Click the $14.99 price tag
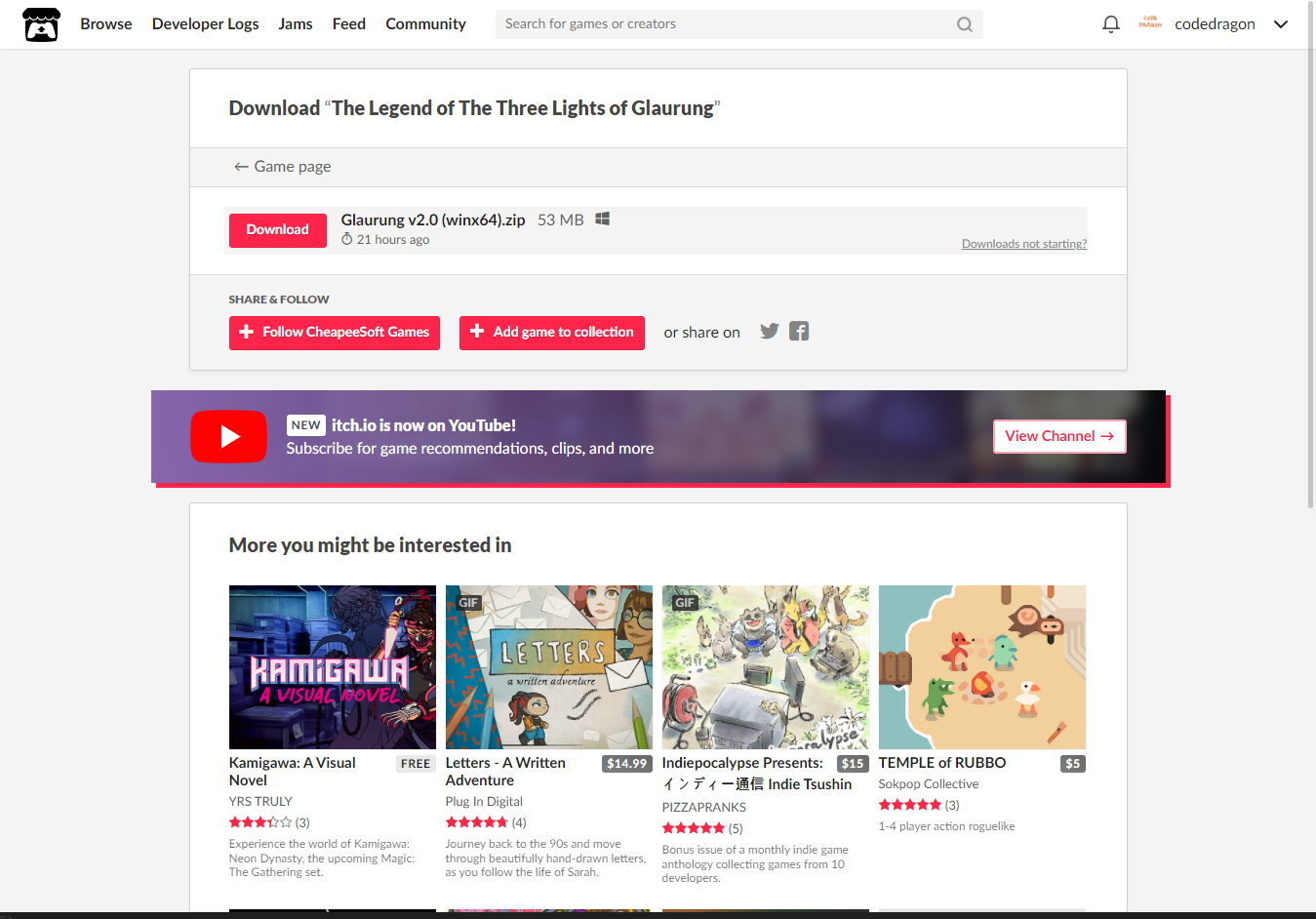Viewport: 1316px width, 919px height. pyautogui.click(x=627, y=764)
